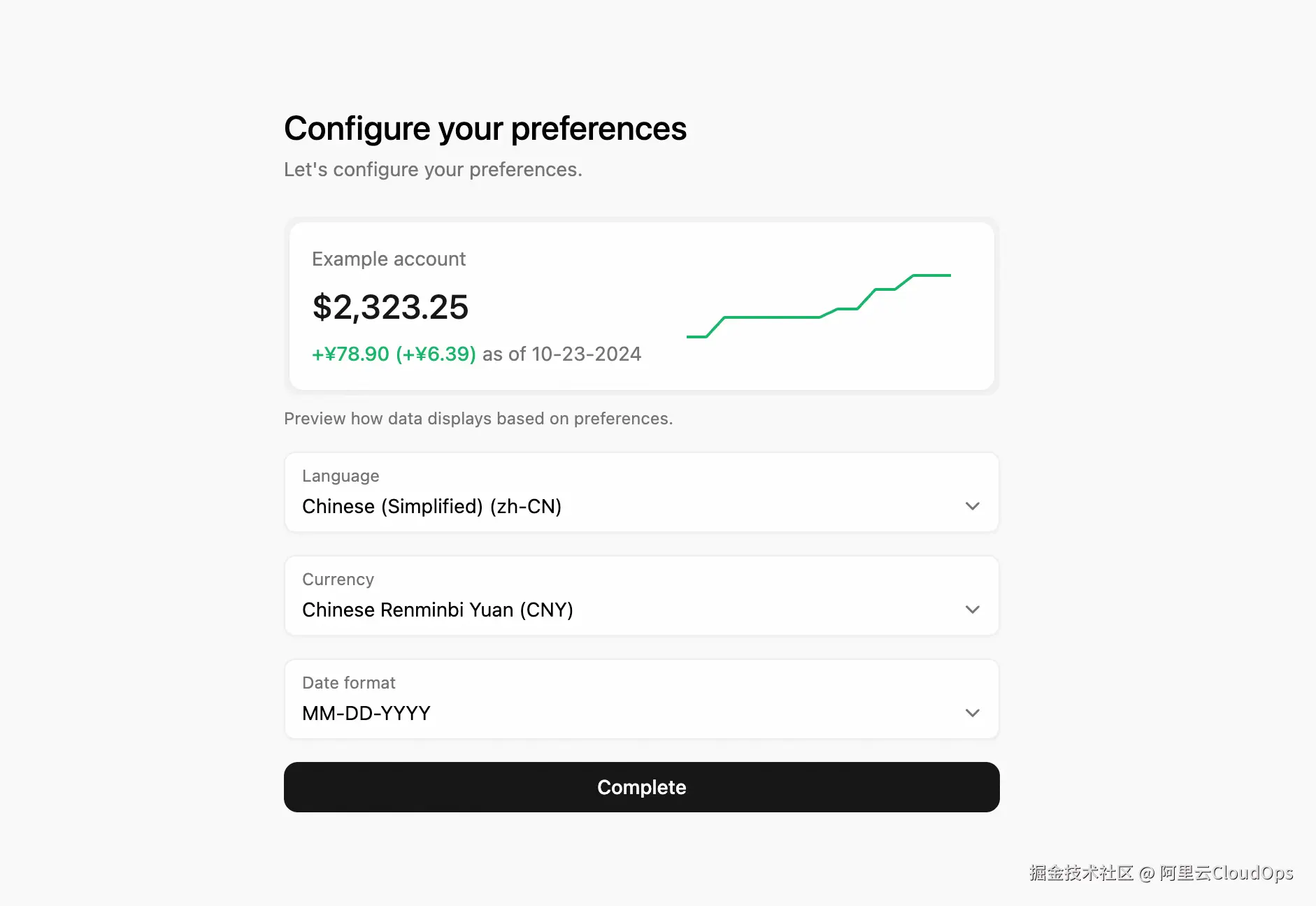Click the green sparkline trend chart
This screenshot has height=906, width=1316.
818,306
